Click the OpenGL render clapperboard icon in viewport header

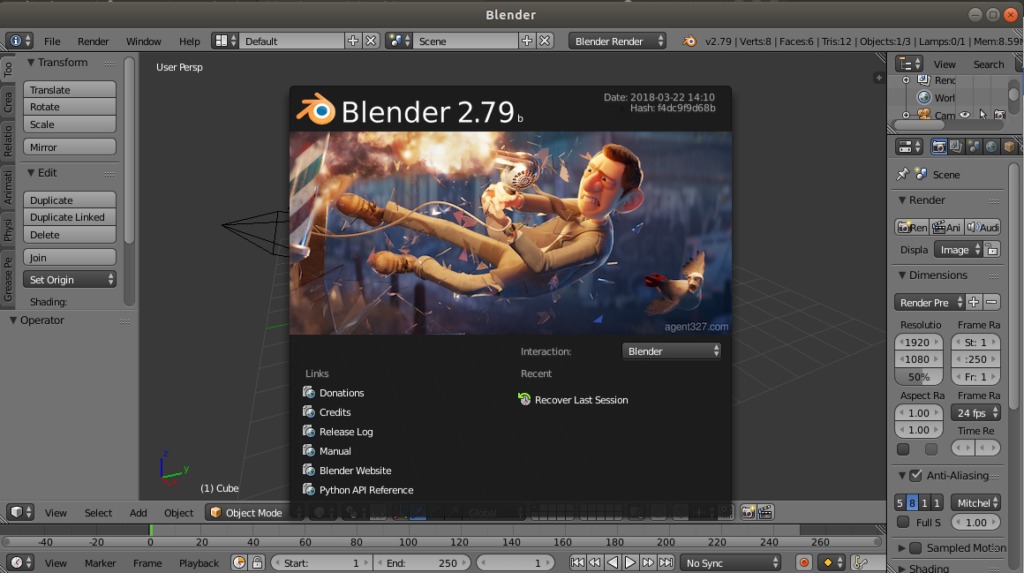(765, 512)
